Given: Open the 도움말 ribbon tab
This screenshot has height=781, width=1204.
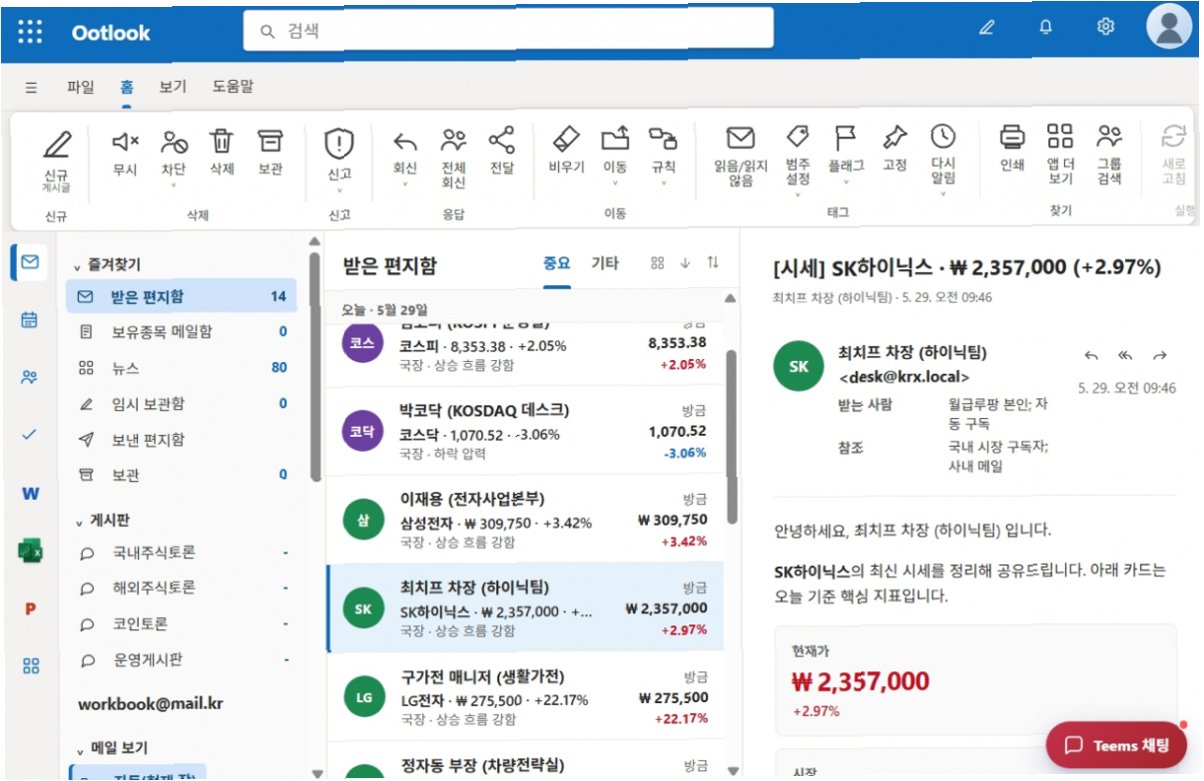Looking at the screenshot, I should click(232, 87).
